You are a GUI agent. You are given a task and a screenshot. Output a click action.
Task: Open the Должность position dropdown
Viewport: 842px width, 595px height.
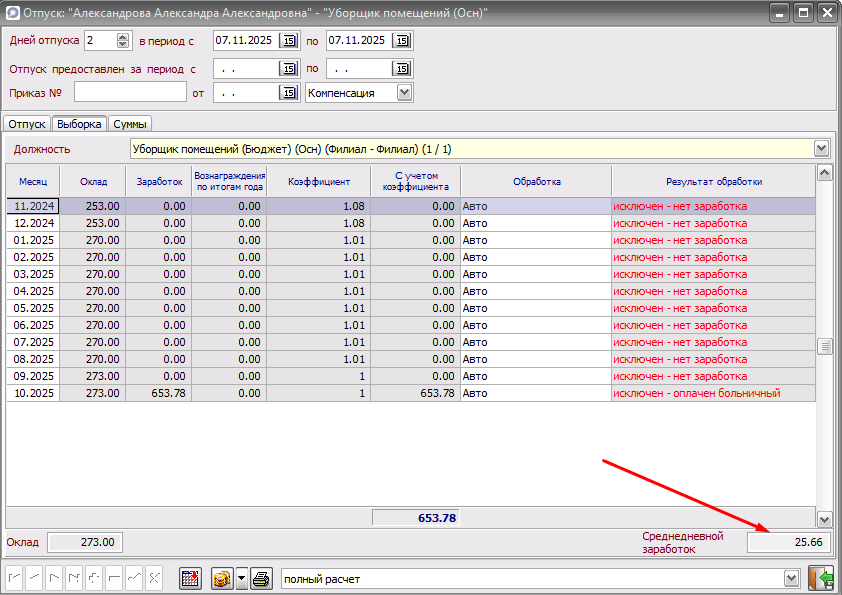click(822, 149)
